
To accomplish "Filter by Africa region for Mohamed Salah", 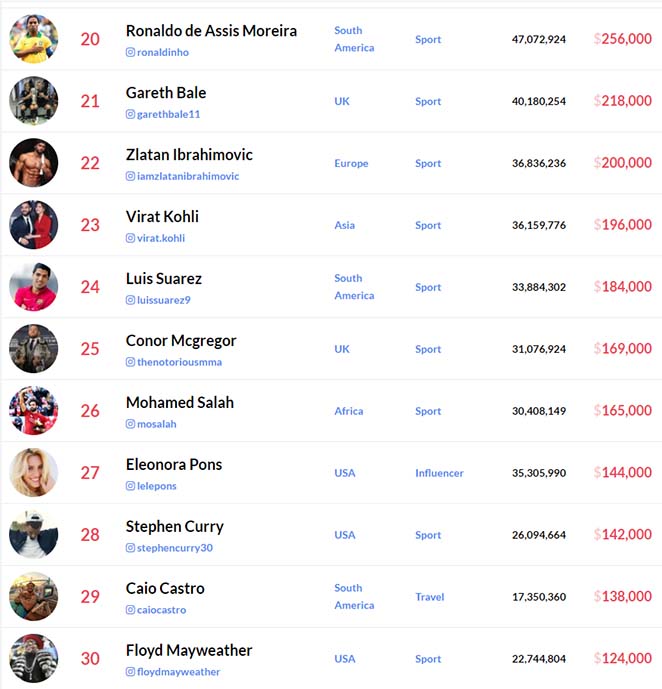I will [349, 411].
